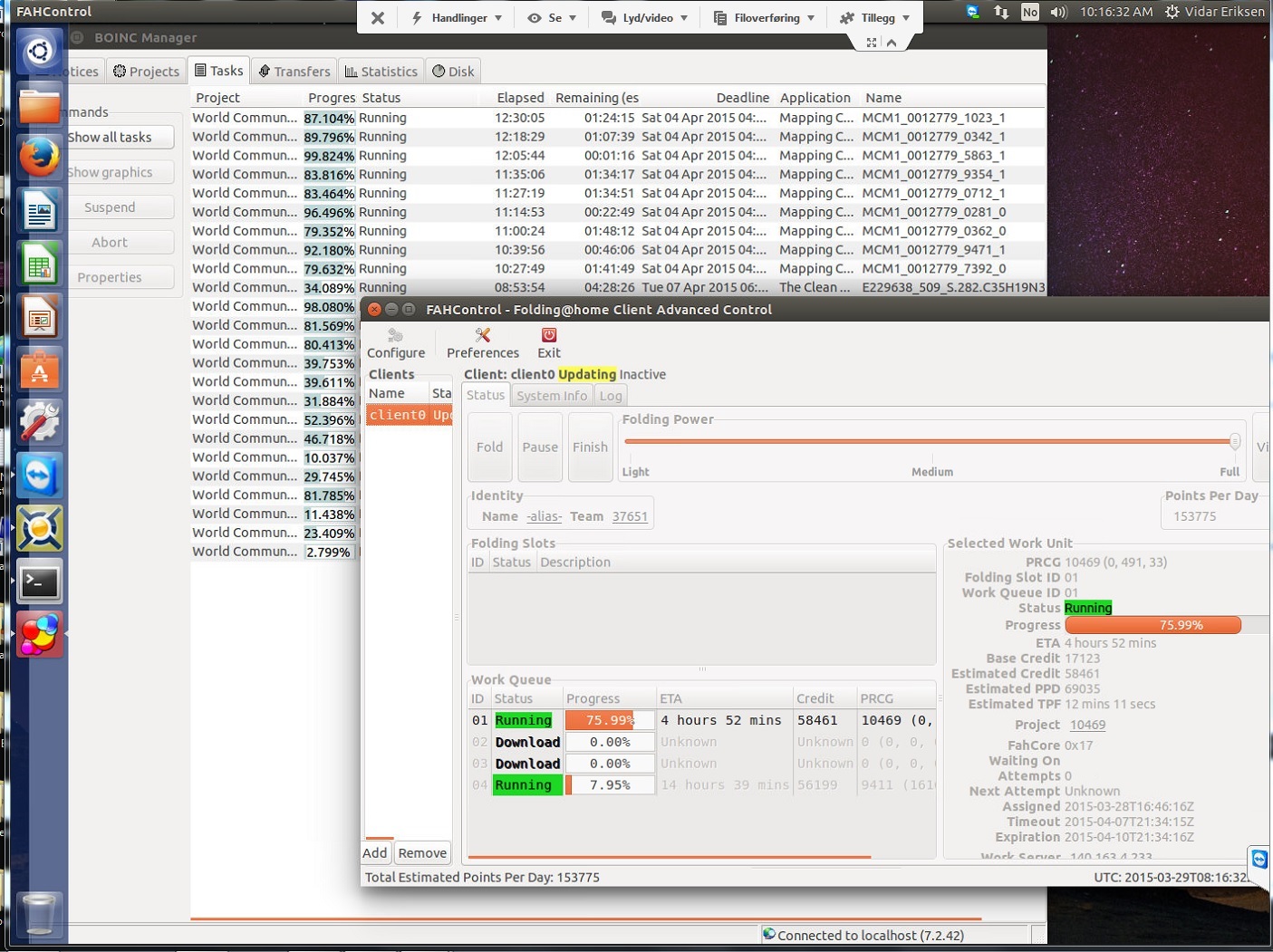The width and height of the screenshot is (1273, 952).
Task: Switch to the Tasks tab in BOINC Manager
Action: tap(218, 71)
